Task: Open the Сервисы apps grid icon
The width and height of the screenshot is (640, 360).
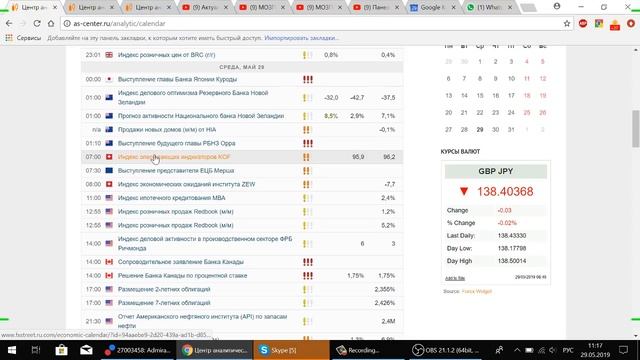Action: 9,38
